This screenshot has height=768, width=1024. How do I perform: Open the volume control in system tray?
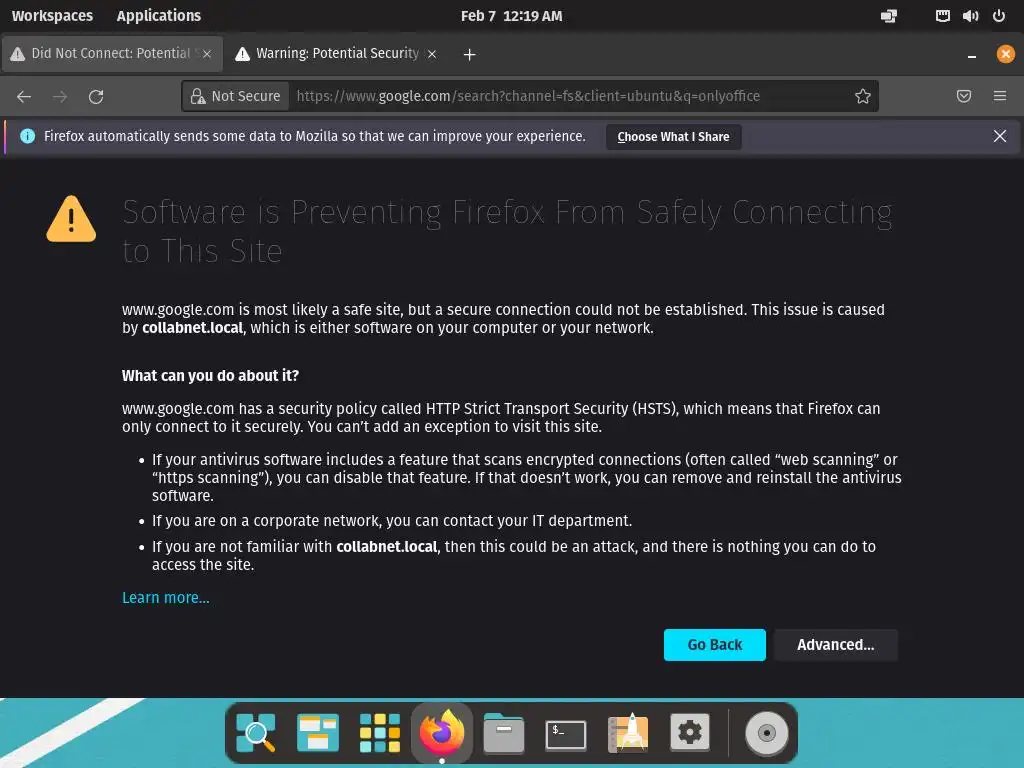[970, 16]
